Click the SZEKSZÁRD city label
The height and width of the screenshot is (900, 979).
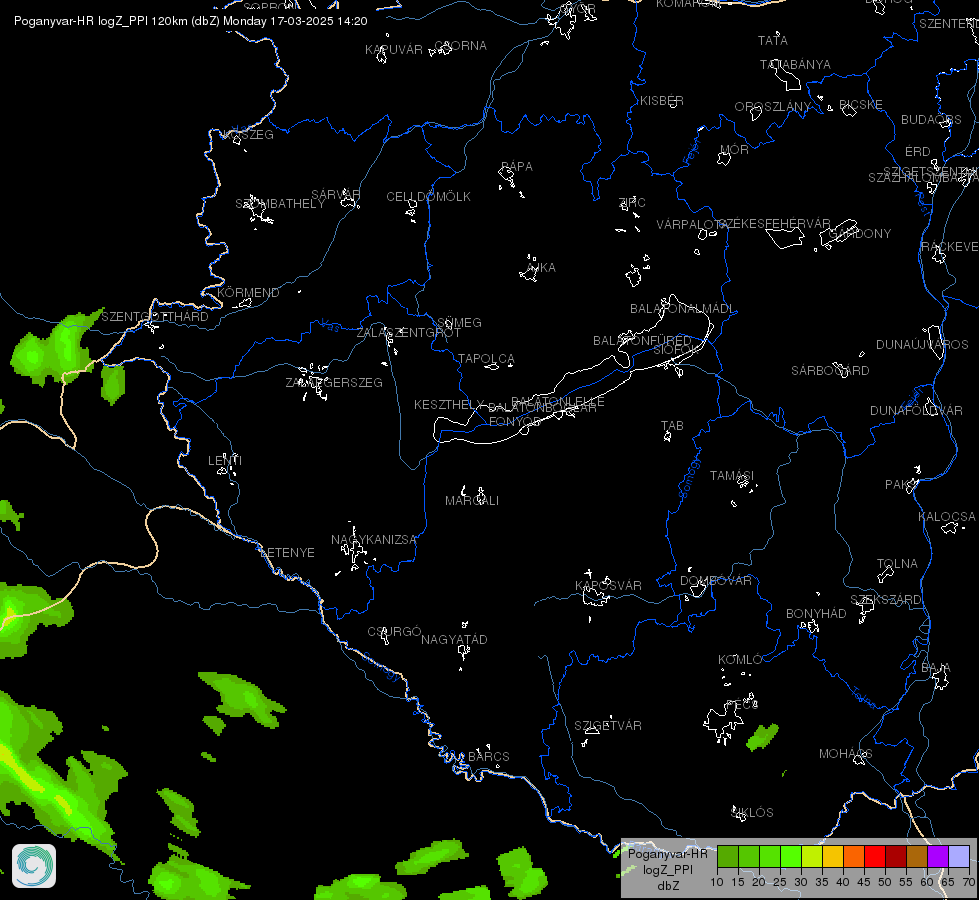(x=886, y=600)
